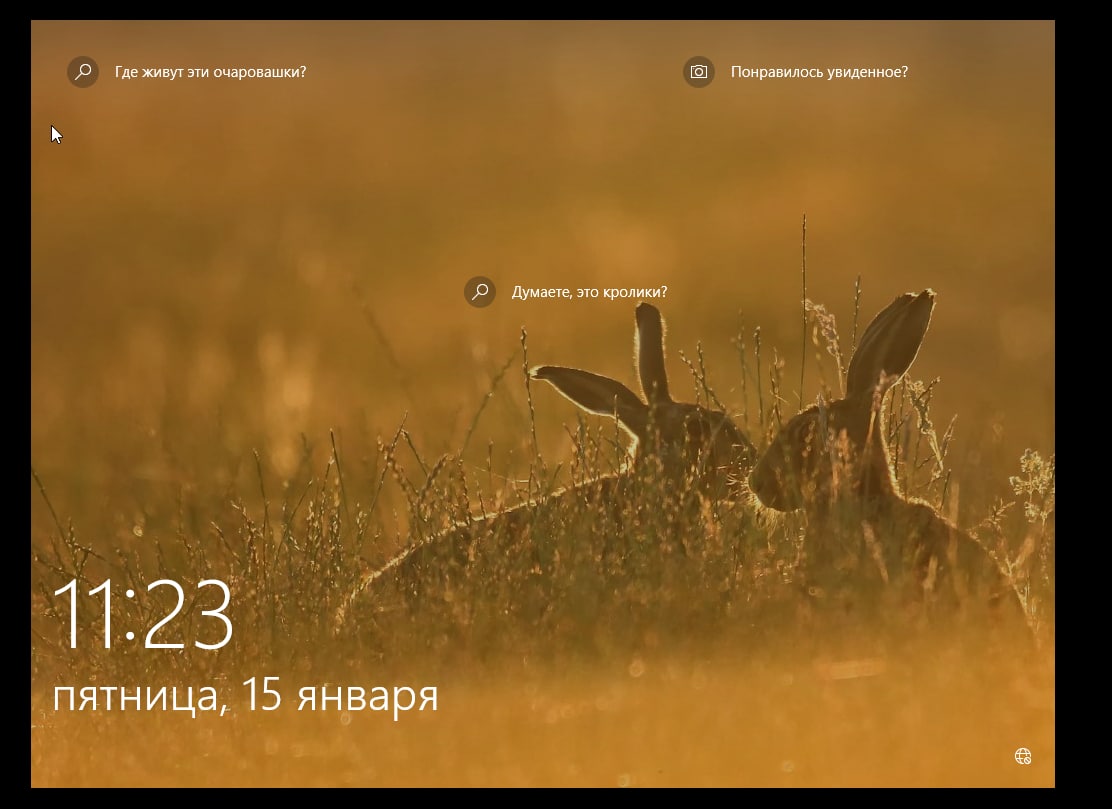Open the 'Думаете, это кролики?' link
This screenshot has height=809, width=1112.
(589, 291)
